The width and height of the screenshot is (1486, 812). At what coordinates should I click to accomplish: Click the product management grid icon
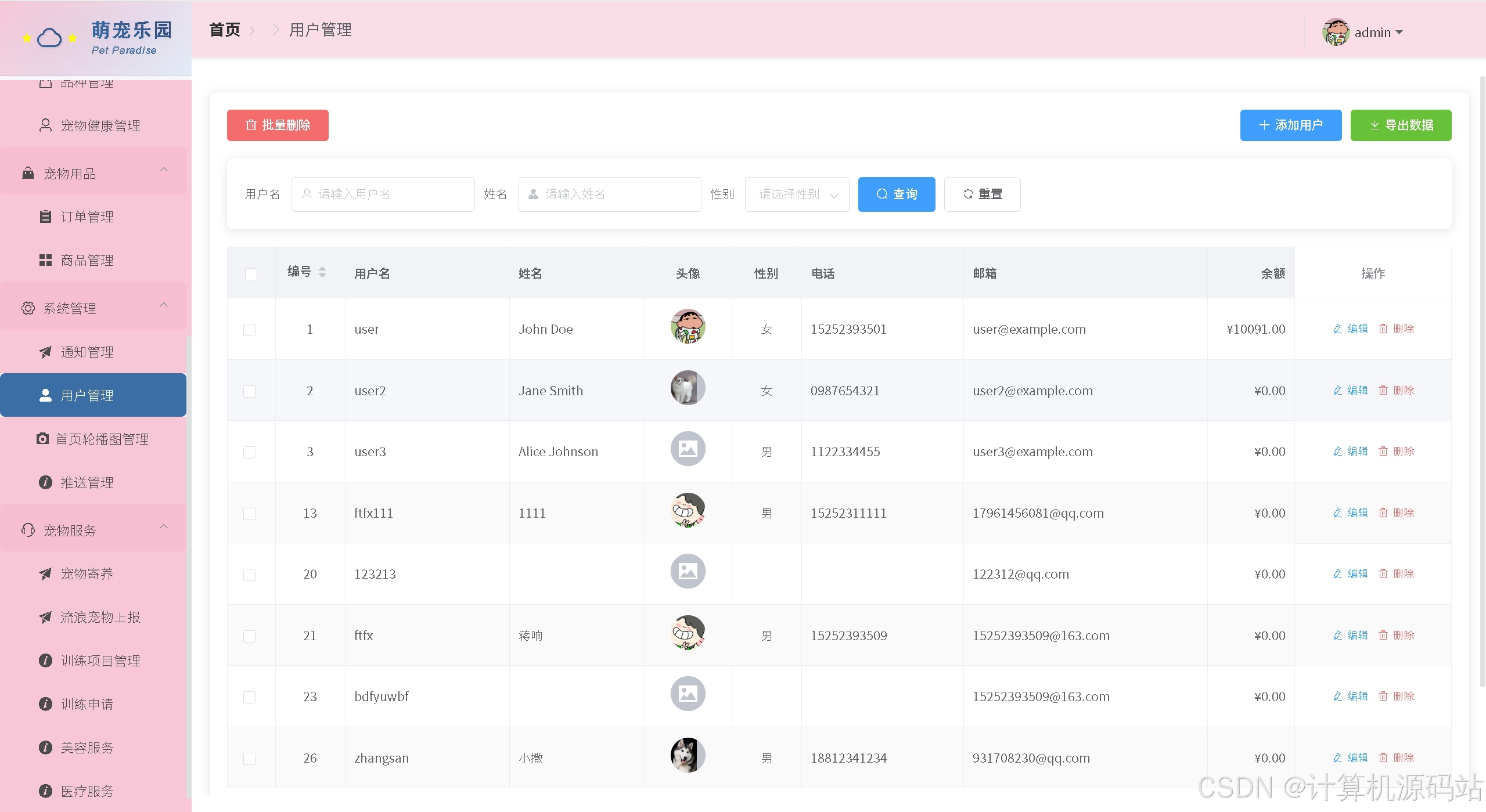(x=45, y=260)
